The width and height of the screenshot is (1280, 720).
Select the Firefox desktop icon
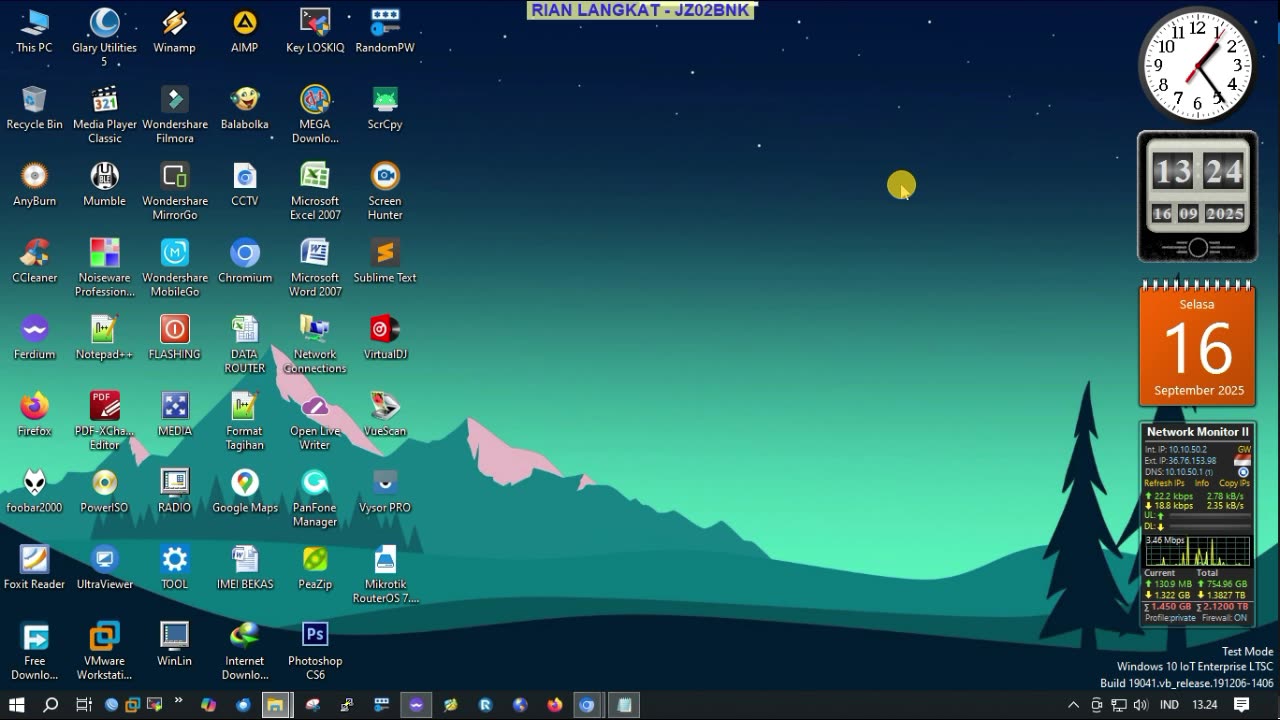[x=34, y=415]
